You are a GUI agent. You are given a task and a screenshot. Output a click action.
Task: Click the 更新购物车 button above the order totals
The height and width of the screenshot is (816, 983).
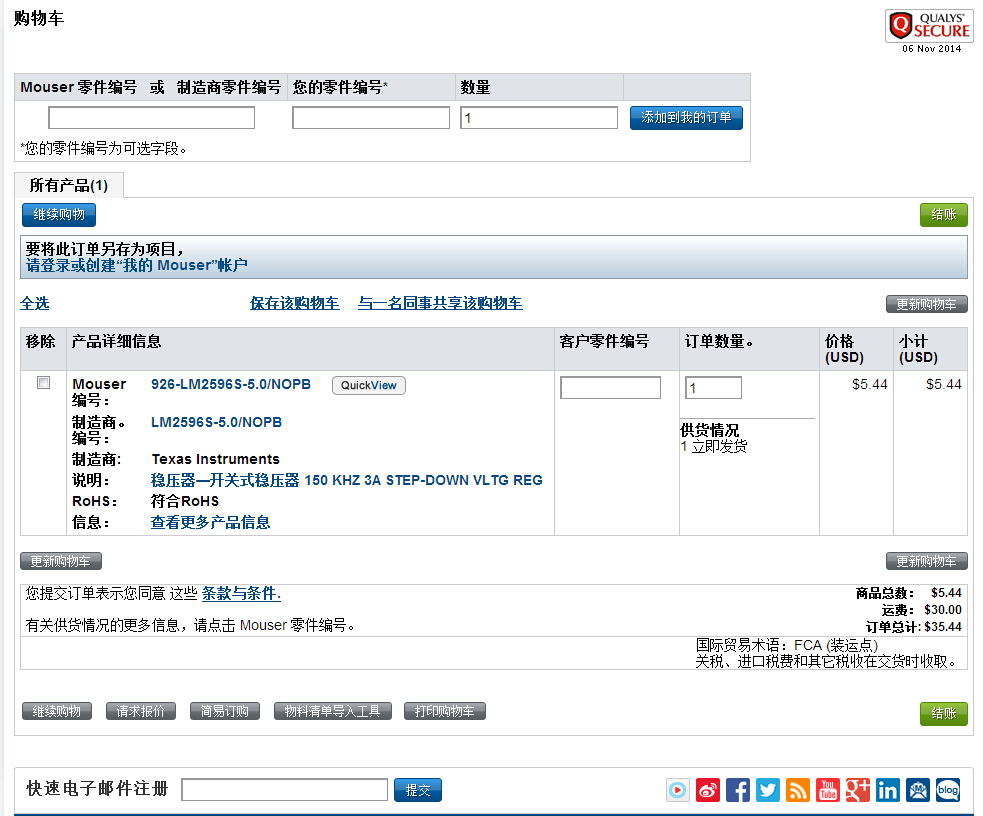pos(927,561)
